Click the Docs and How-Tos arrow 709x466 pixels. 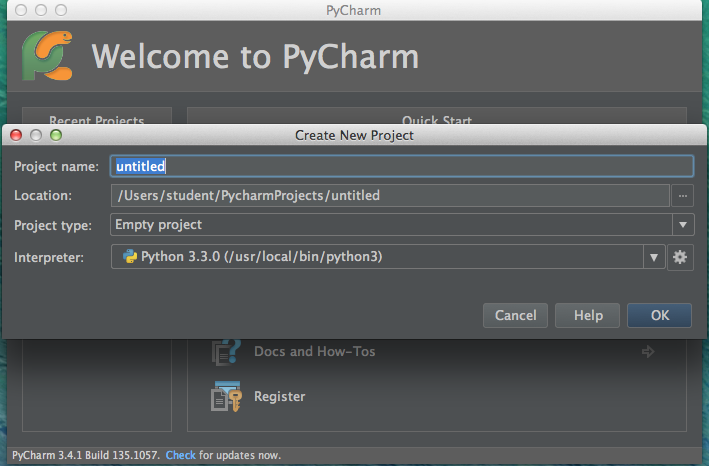[648, 352]
